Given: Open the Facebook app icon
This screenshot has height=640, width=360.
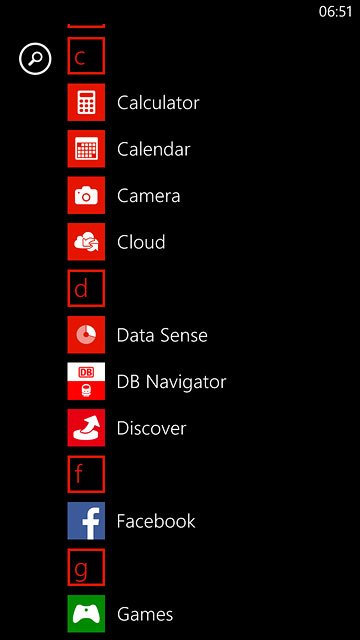Looking at the screenshot, I should pyautogui.click(x=86, y=521).
